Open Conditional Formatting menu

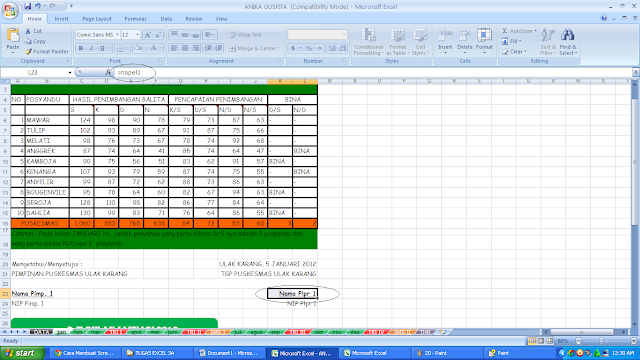(368, 42)
